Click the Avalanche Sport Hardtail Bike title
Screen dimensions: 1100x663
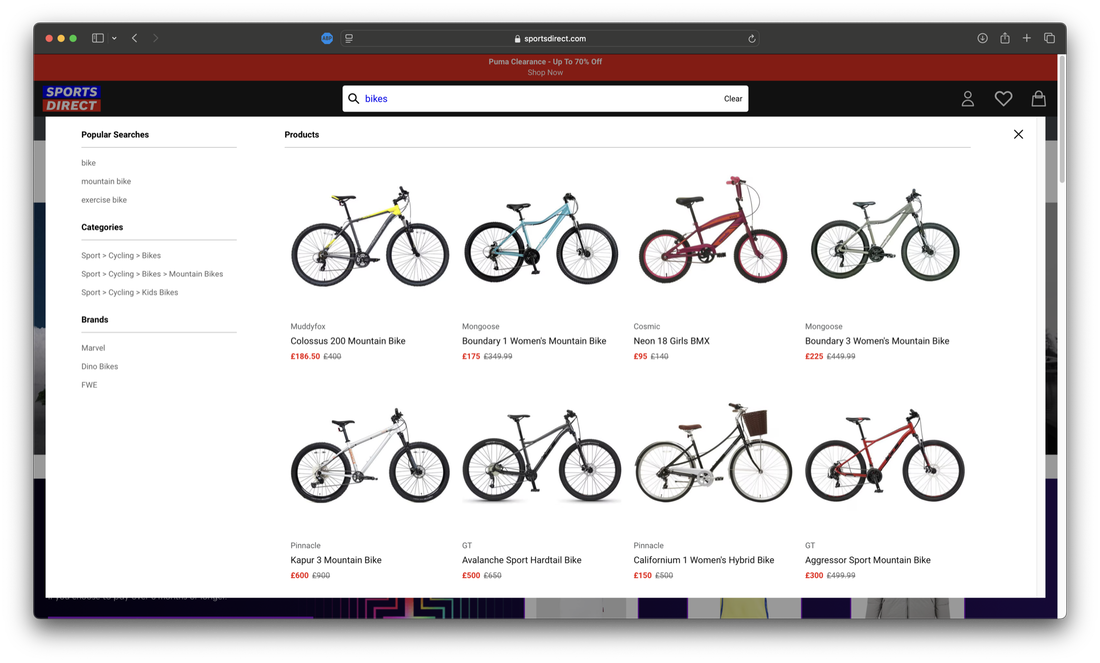pos(521,560)
